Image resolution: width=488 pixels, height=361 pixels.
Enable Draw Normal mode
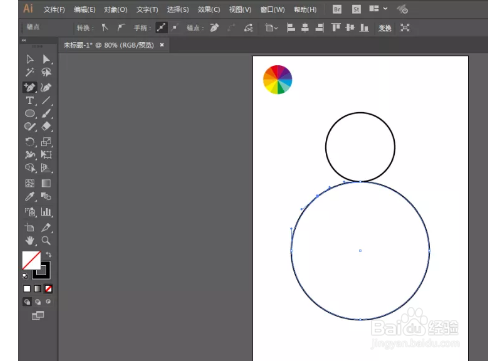click(27, 302)
